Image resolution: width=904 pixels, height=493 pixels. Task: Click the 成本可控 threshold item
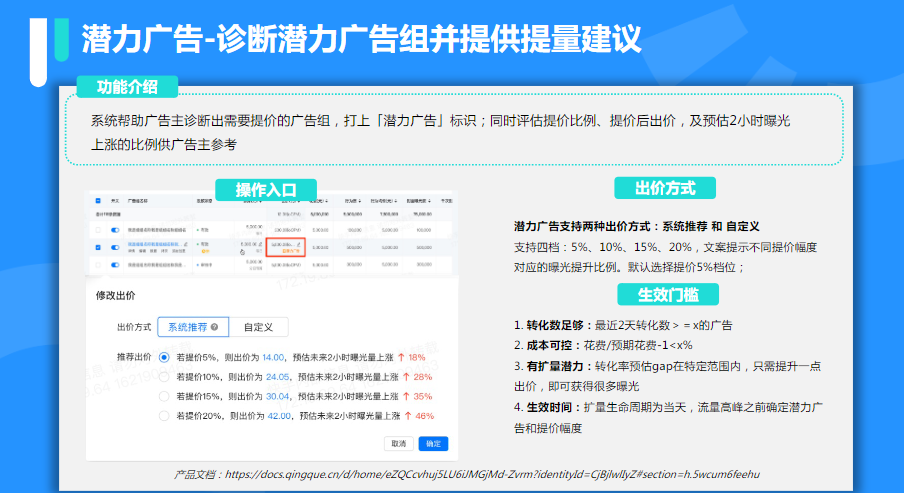pyautogui.click(x=603, y=345)
